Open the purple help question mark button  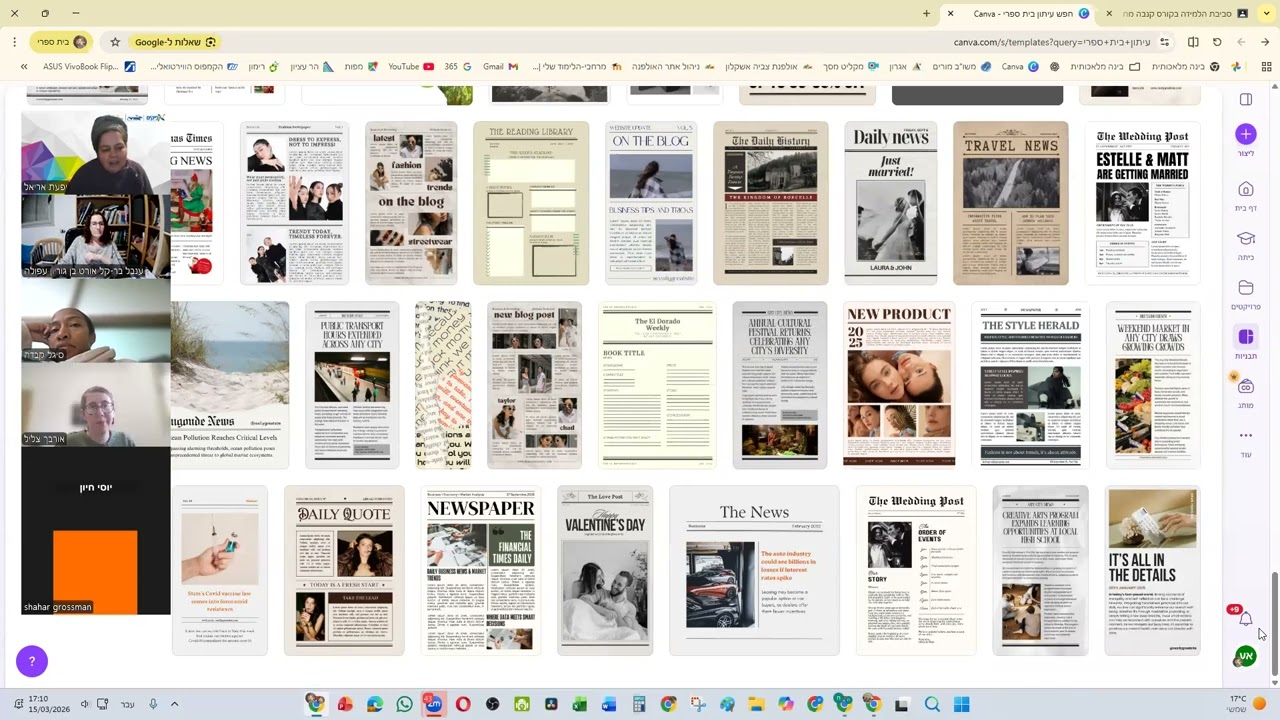32,661
